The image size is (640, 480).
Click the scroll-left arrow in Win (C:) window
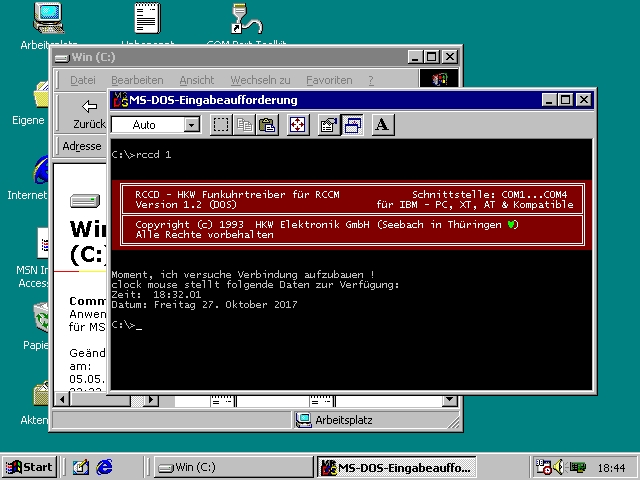click(x=62, y=399)
